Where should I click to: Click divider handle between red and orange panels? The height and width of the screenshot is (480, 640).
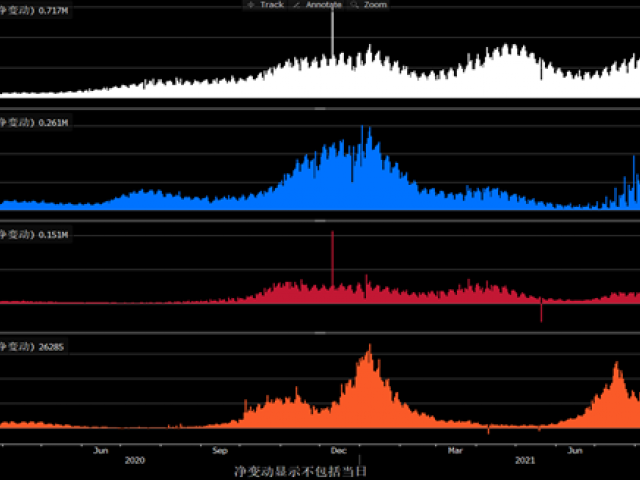pos(320,331)
